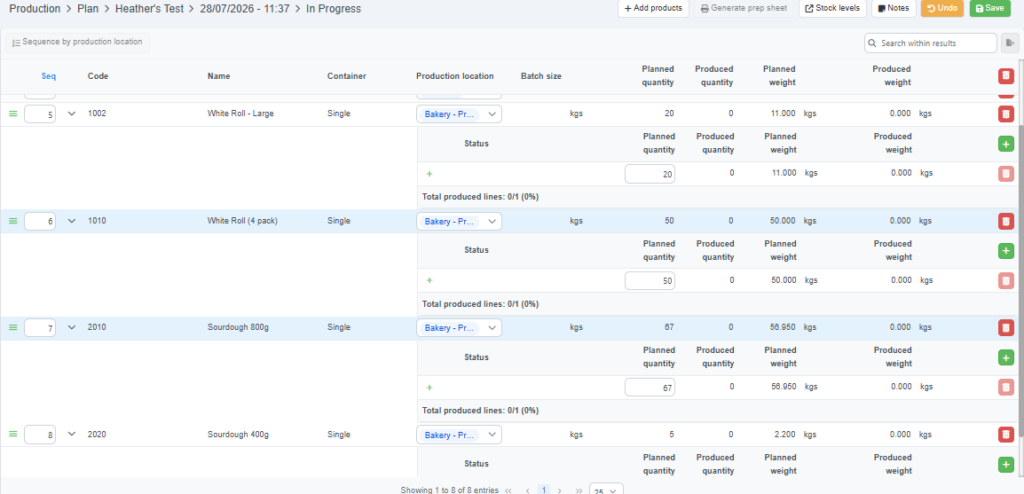The image size is (1024, 494).
Task: Open Plan in the breadcrumb
Action: pyautogui.click(x=88, y=9)
